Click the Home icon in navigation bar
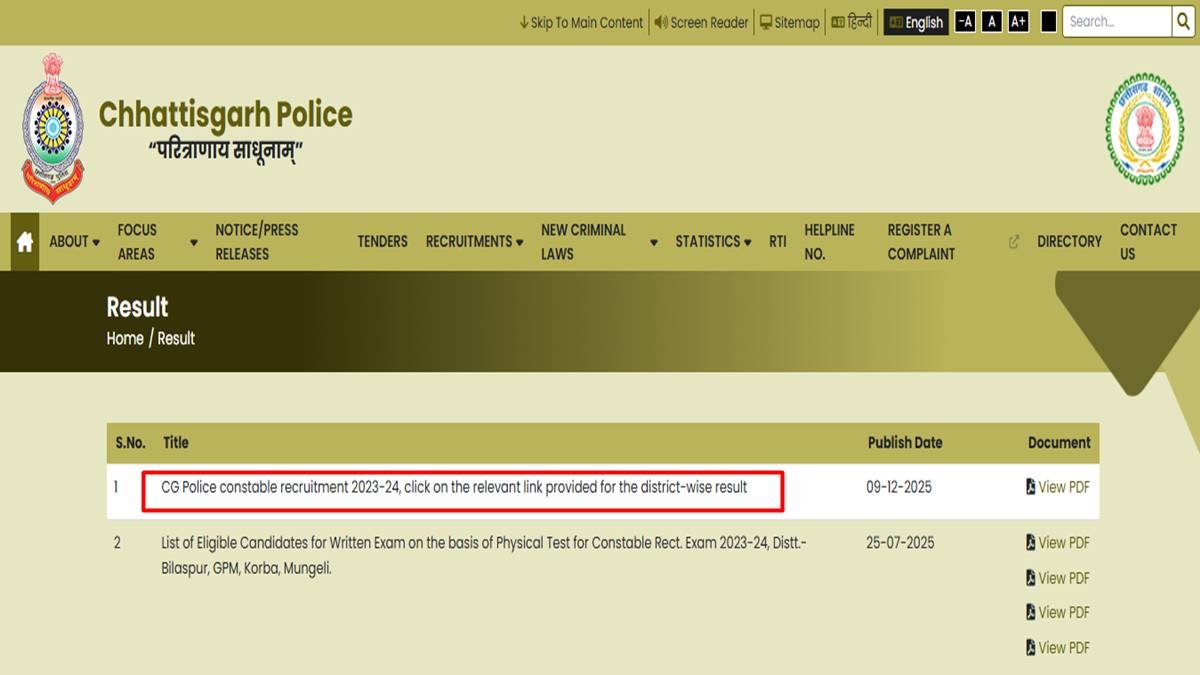 25,242
